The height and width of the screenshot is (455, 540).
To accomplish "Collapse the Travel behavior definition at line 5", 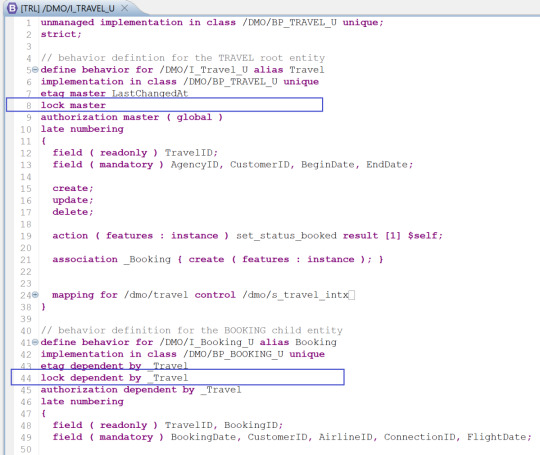I will point(35,70).
